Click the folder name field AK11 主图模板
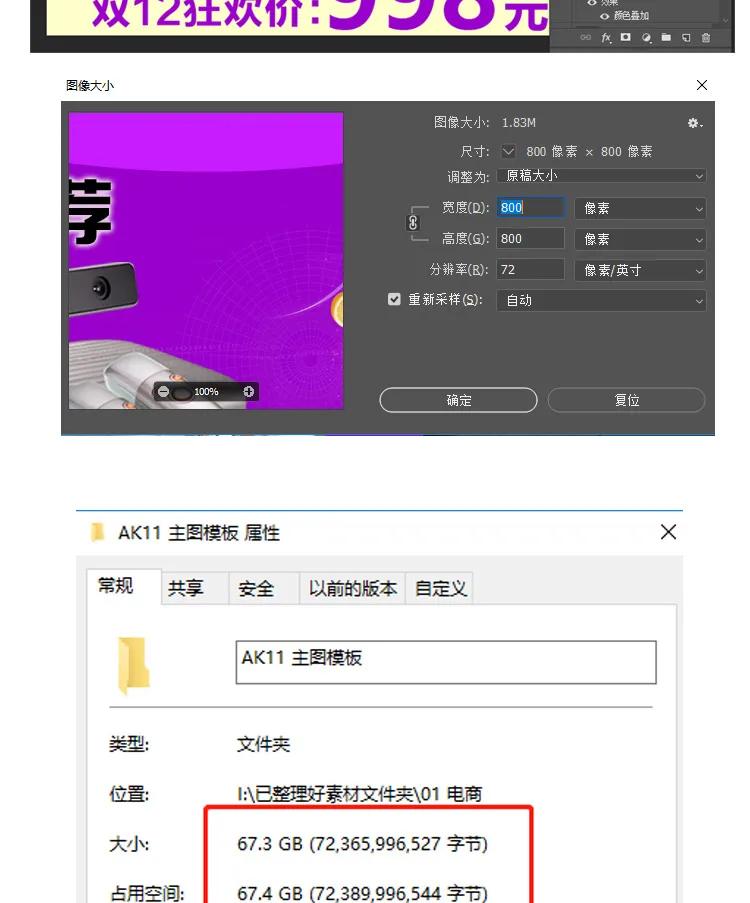 446,662
